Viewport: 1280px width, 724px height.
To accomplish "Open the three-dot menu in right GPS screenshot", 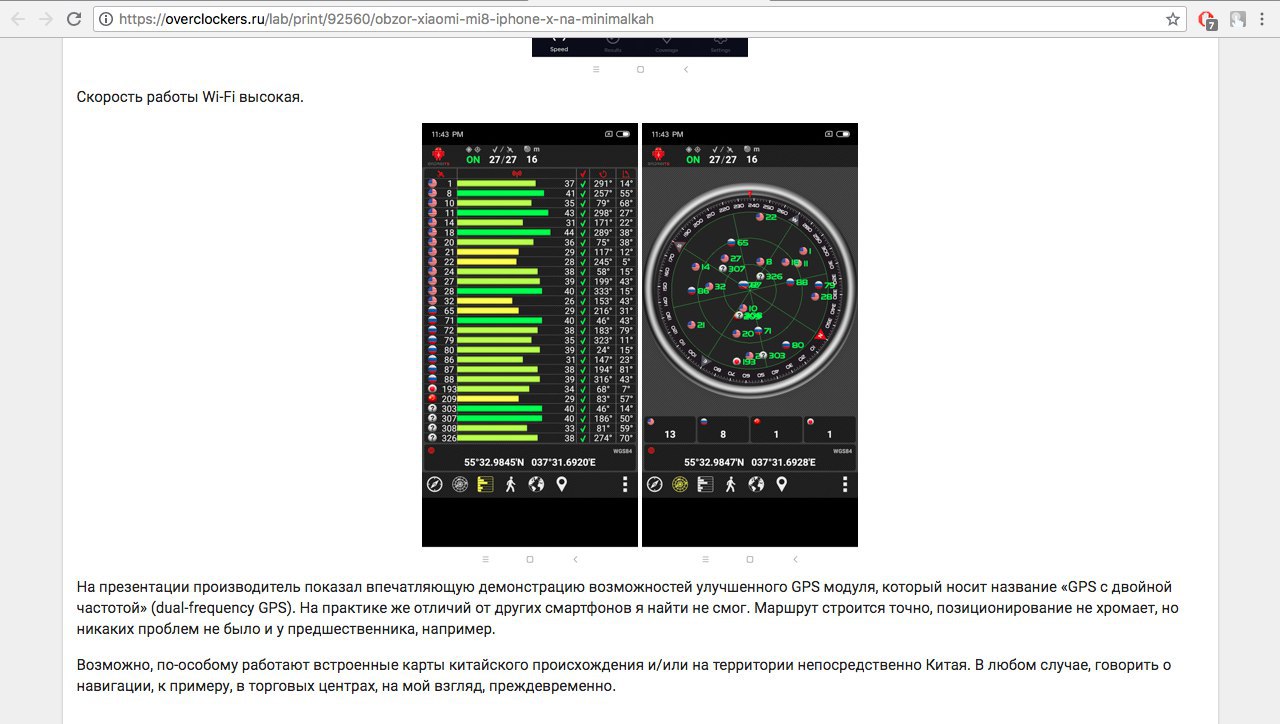I will pyautogui.click(x=845, y=484).
